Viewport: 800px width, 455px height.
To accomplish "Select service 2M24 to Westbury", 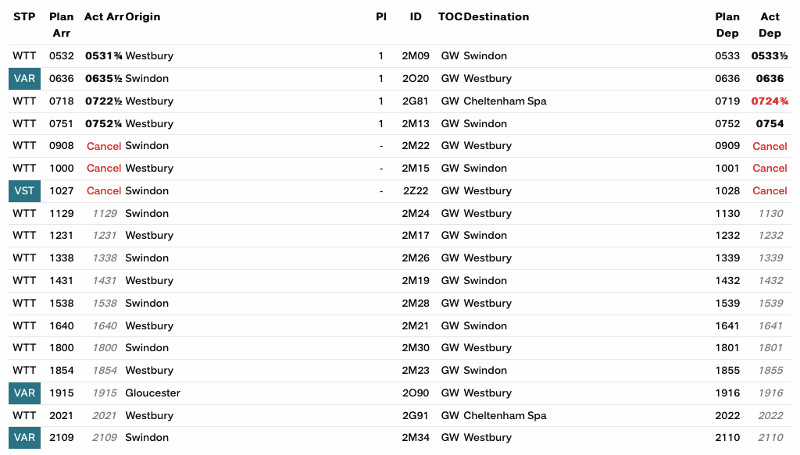I will click(415, 213).
